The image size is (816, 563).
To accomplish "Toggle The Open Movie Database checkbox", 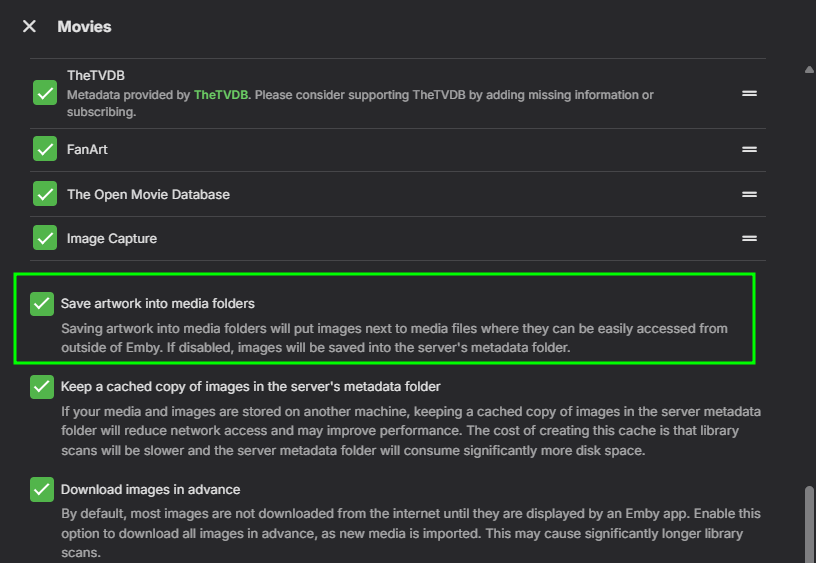I will [45, 194].
